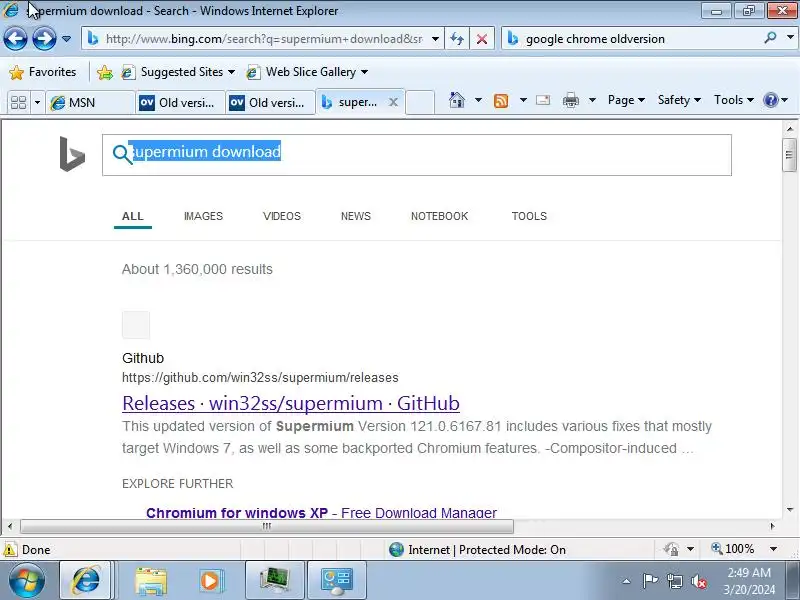Click the vertical scrollbar down arrow
The height and width of the screenshot is (600, 800).
coord(790,509)
